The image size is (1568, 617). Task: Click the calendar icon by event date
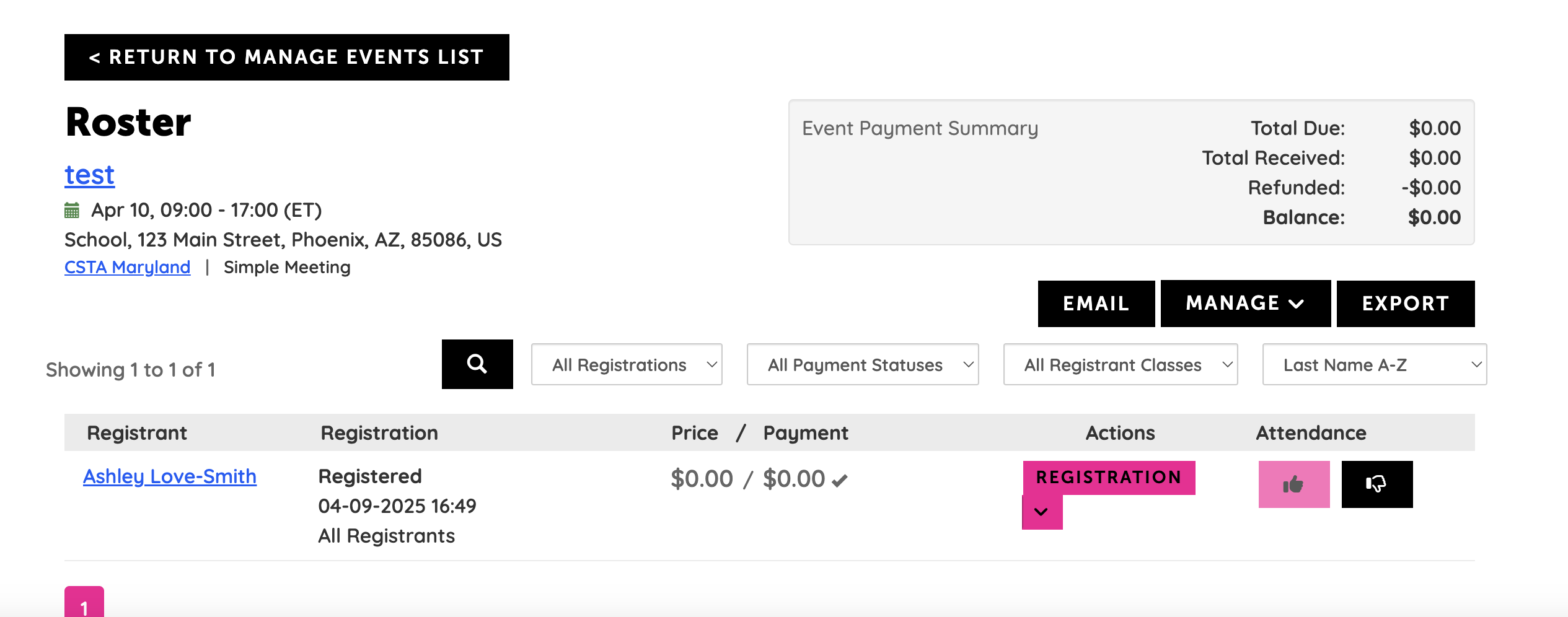(x=72, y=211)
